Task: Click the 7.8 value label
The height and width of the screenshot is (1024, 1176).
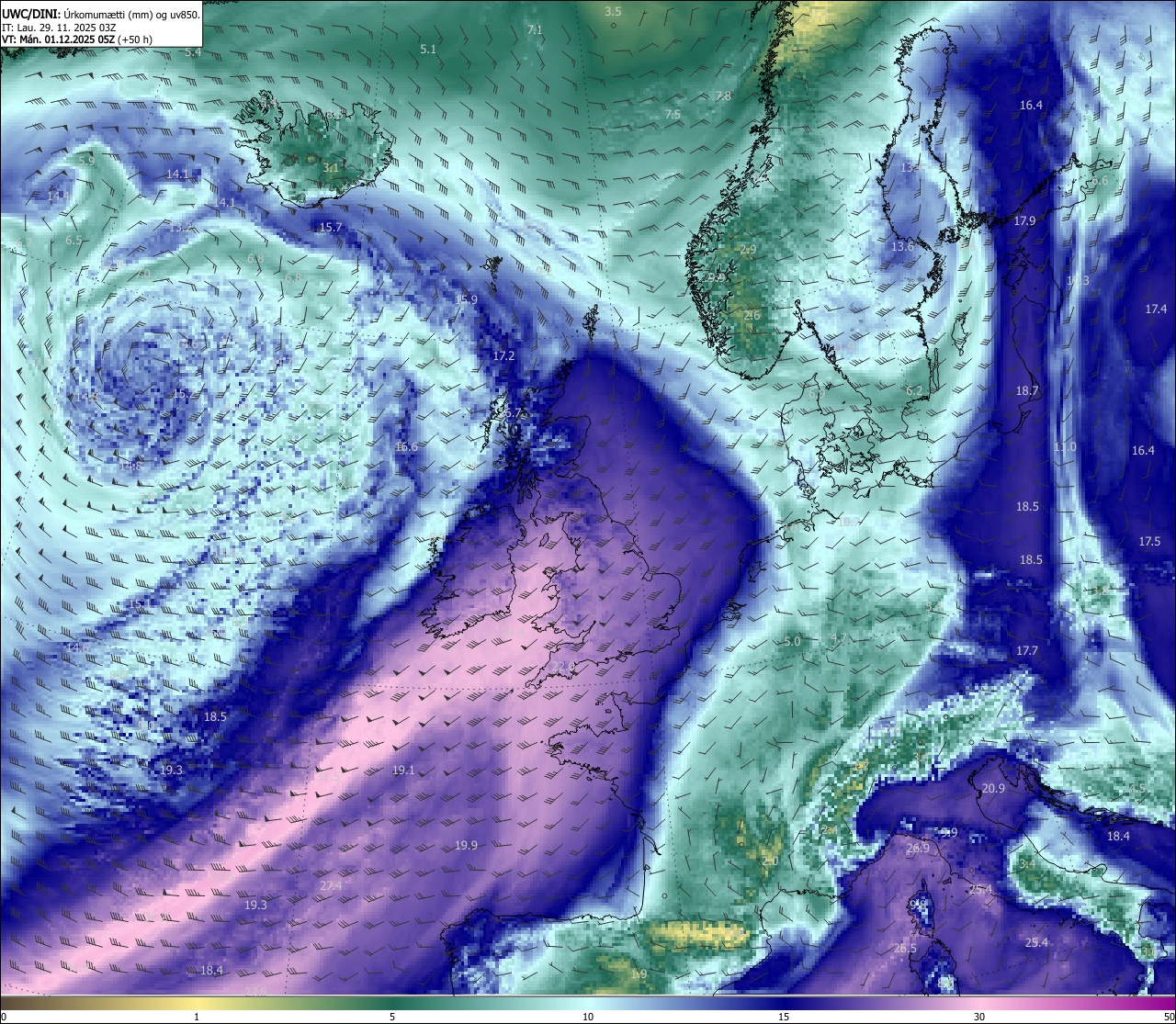Action: (723, 96)
